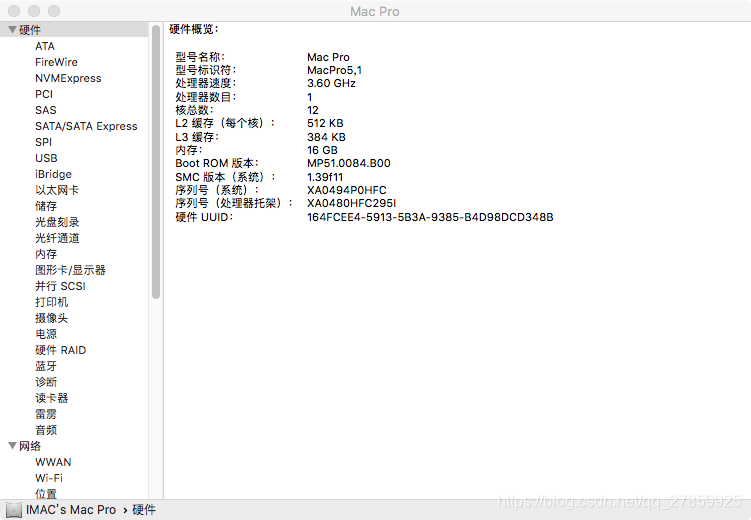Select PCI in the hardware list

coord(44,94)
